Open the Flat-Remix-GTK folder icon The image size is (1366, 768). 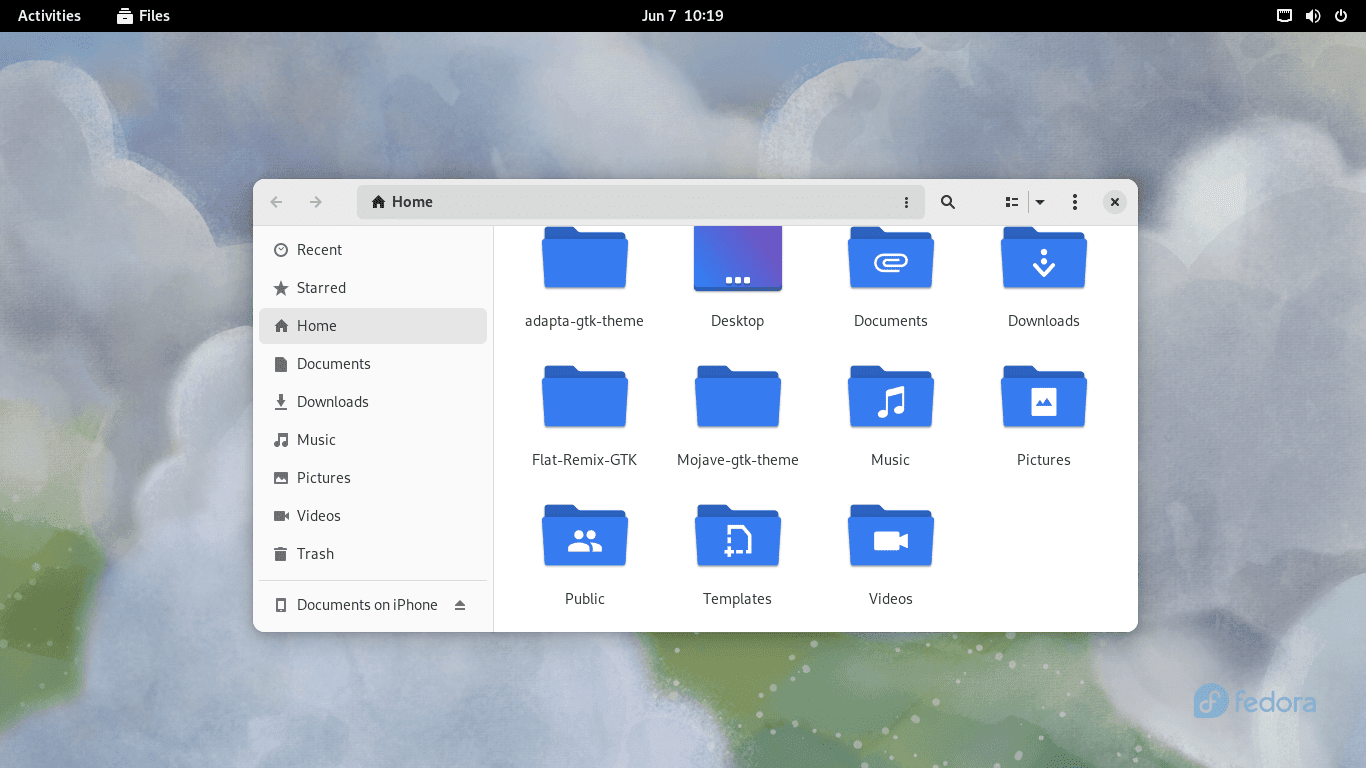(585, 397)
